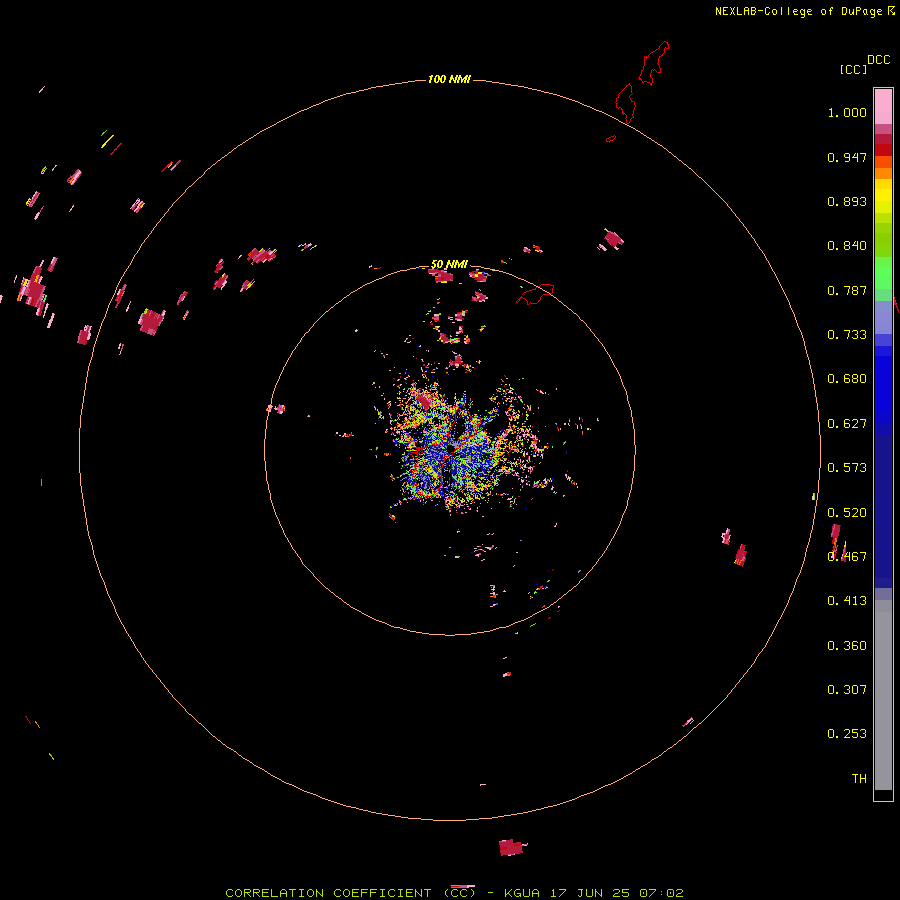The image size is (900, 900).
Task: Click the 1.000 scale value
Action: click(847, 112)
